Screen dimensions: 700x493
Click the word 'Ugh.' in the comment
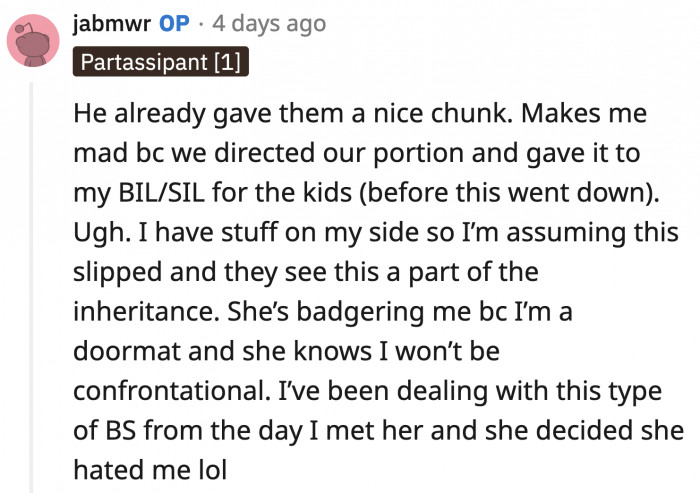[x=98, y=232]
